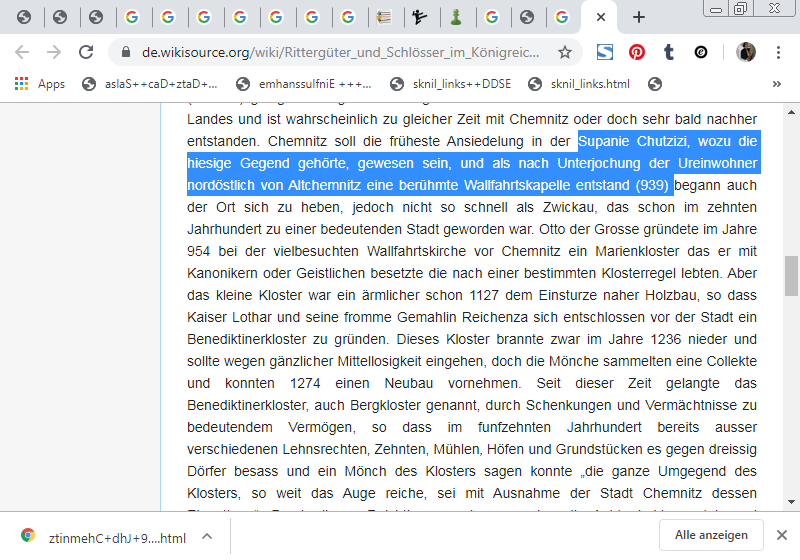Click the word 'Lehnsrechten'

[x=324, y=449]
